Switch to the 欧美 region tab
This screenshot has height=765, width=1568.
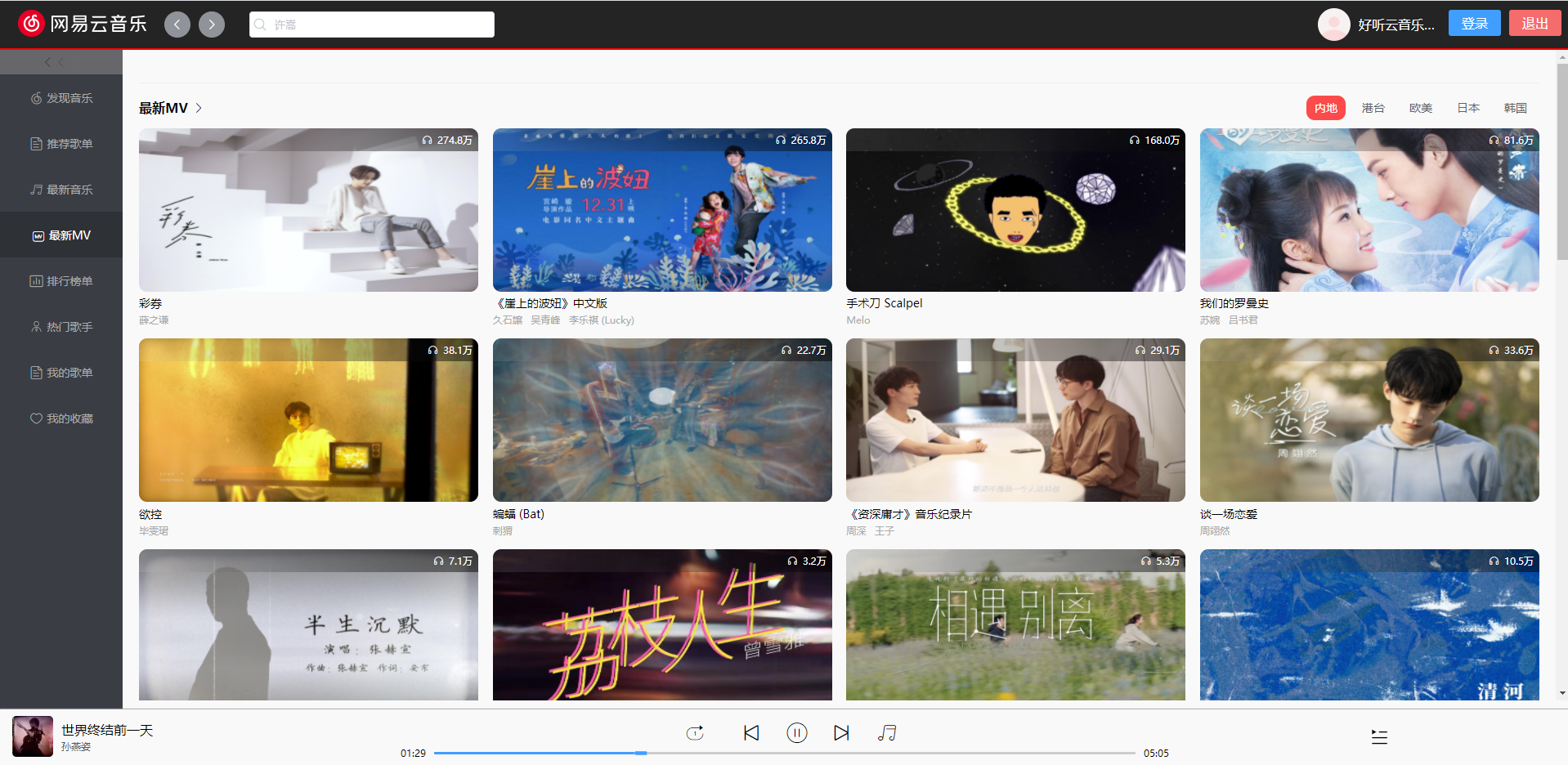tap(1420, 107)
